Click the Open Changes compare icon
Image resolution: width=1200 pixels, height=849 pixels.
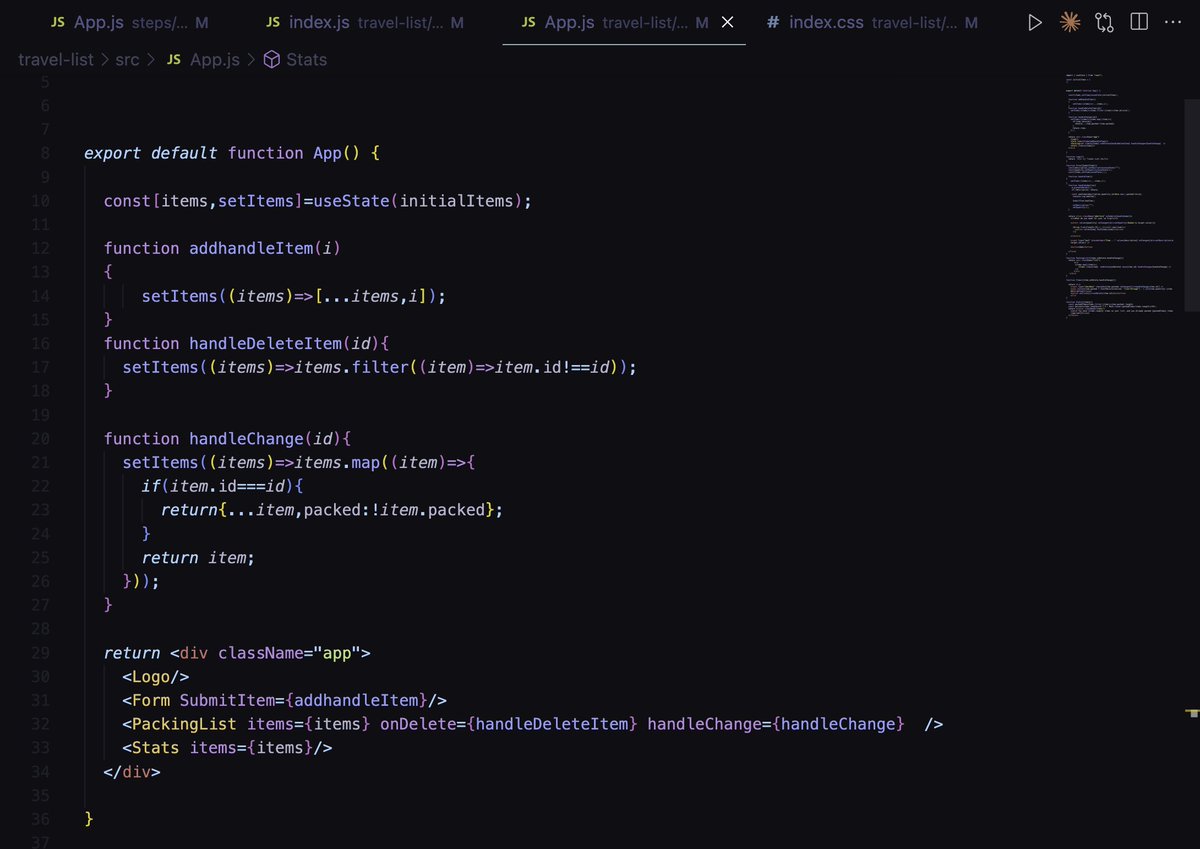1104,22
